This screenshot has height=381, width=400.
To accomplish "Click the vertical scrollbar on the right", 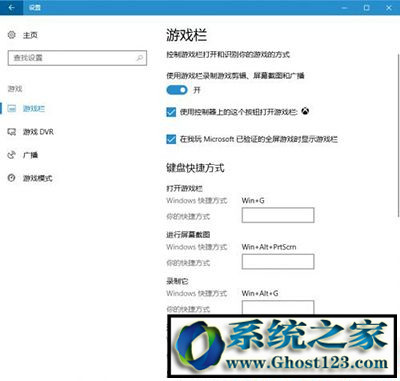I will pyautogui.click(x=398, y=135).
